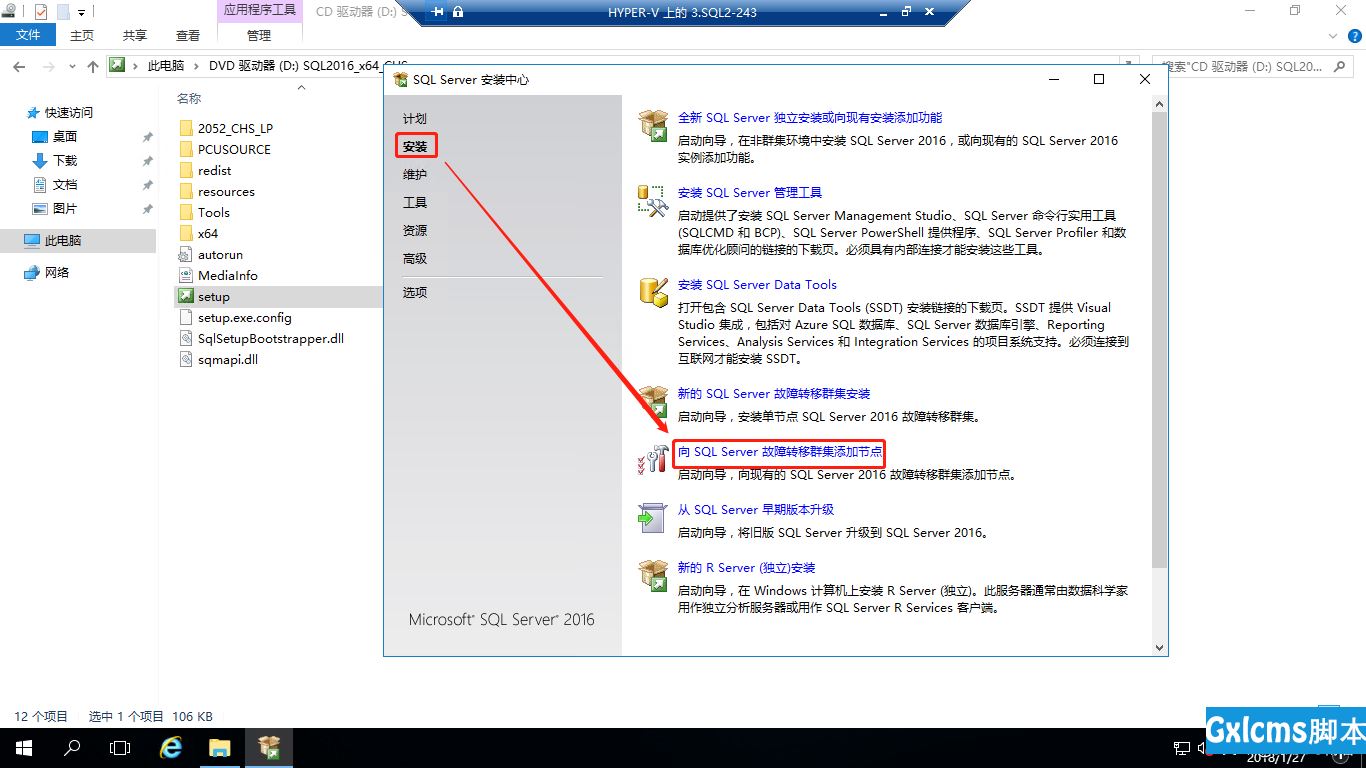Click 全新 SQL Server 独立安装 link
1366x768 pixels.
click(x=810, y=118)
